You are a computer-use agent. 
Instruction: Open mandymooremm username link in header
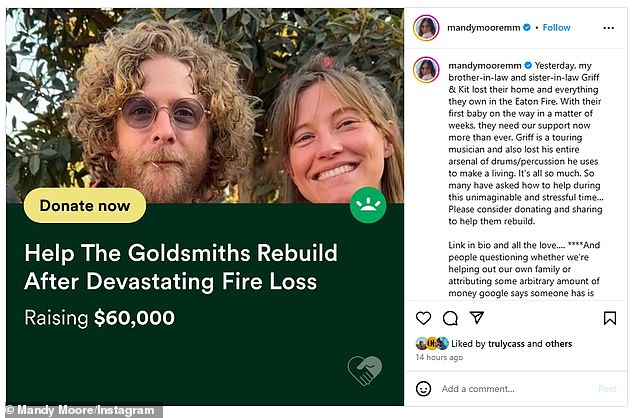point(484,27)
